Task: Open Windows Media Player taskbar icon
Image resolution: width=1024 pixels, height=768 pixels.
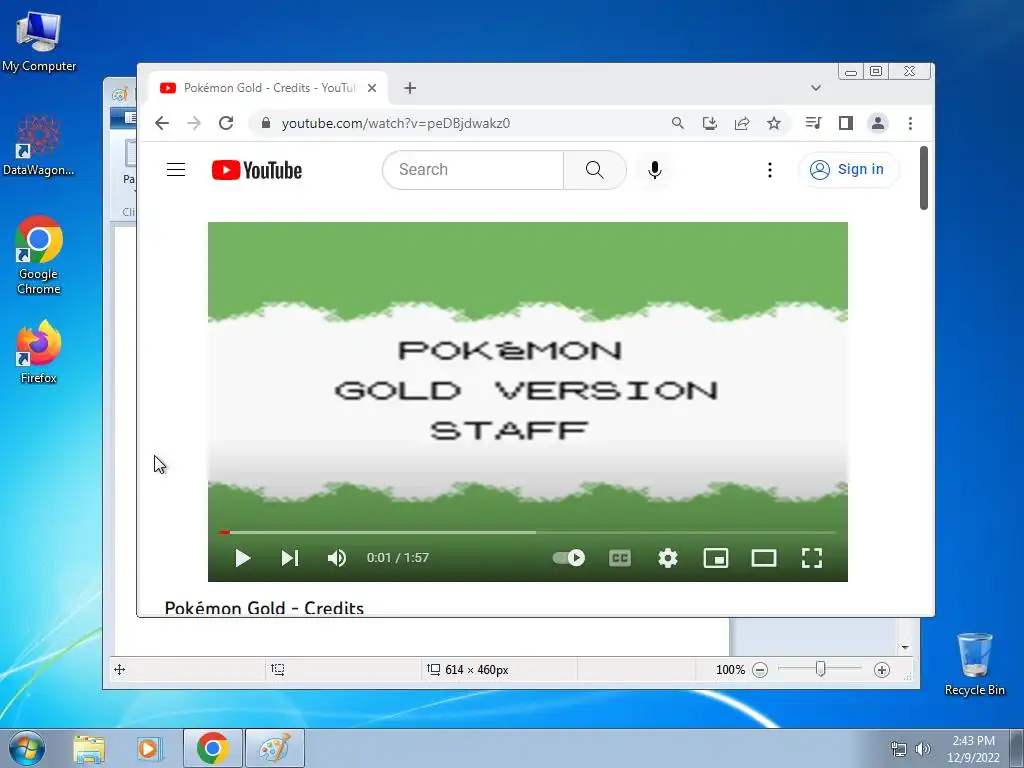Action: [149, 748]
